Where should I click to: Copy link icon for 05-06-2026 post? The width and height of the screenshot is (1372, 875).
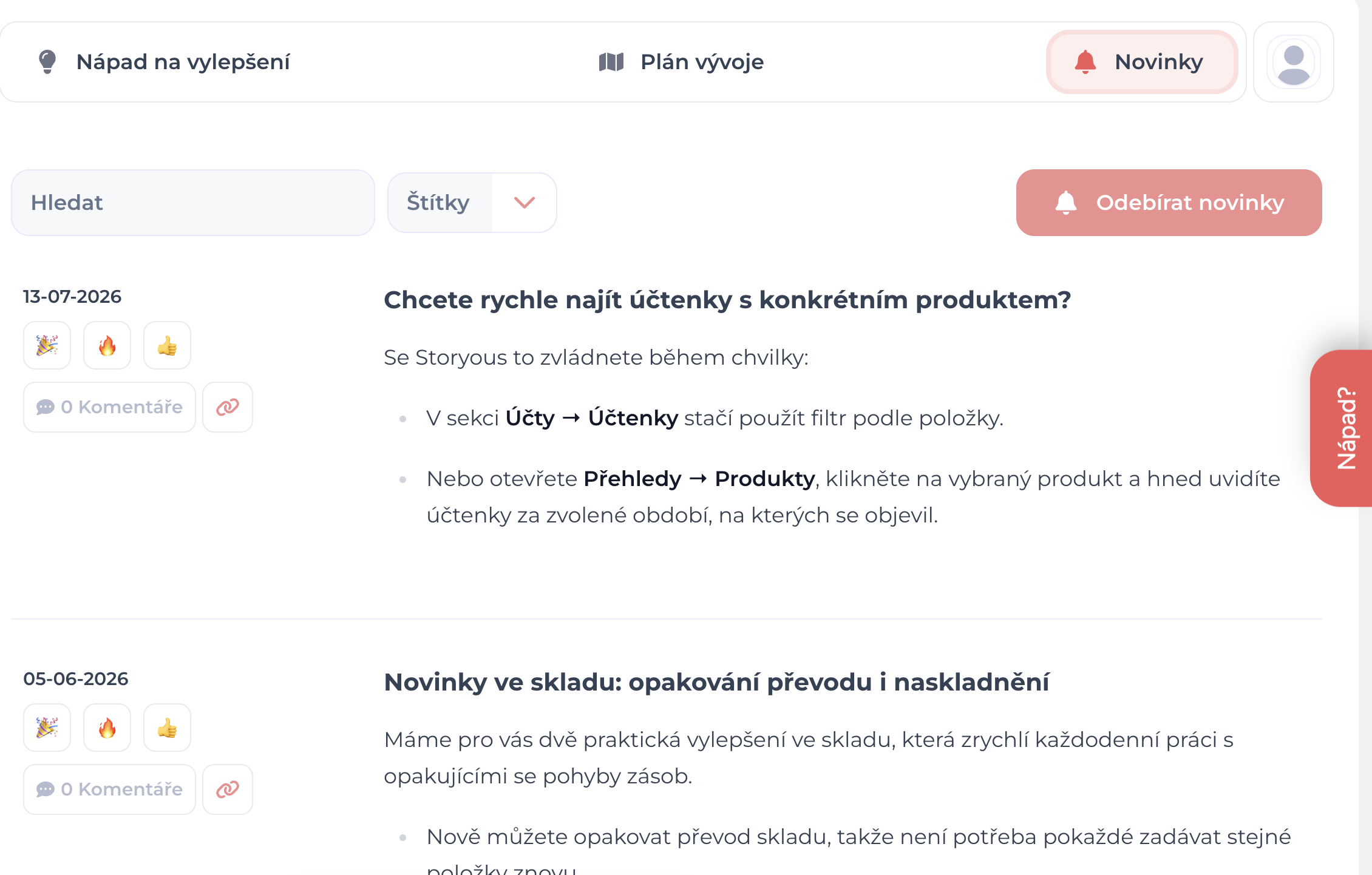coord(228,789)
